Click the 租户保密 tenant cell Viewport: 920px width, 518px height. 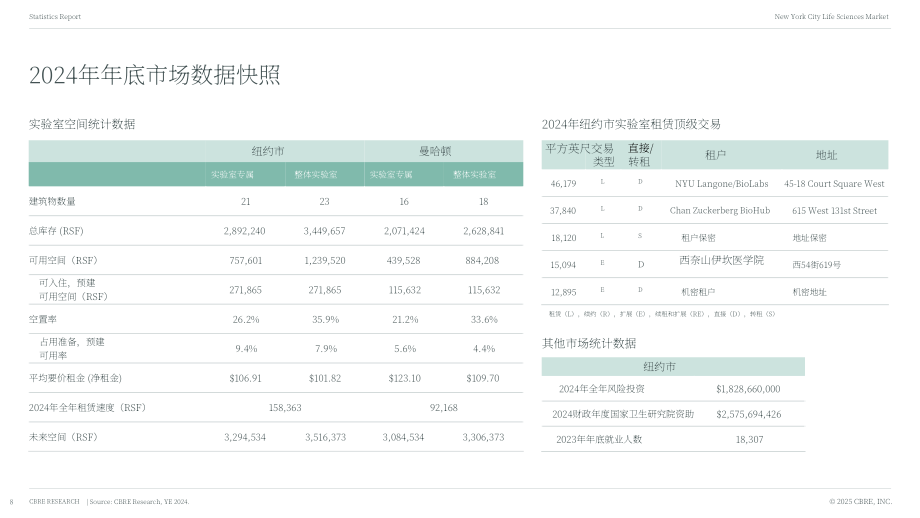point(698,238)
